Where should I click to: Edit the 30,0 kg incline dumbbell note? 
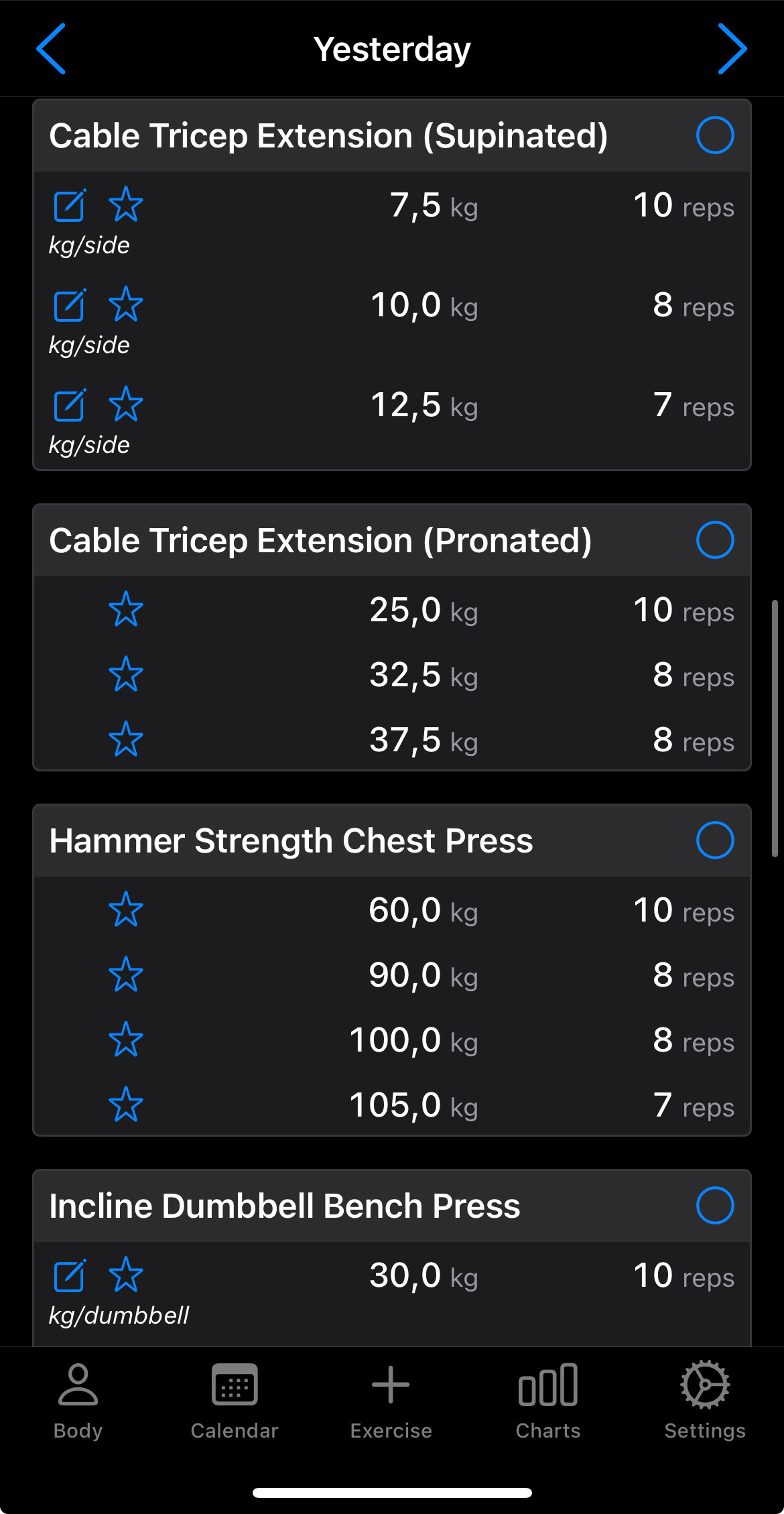pos(70,1275)
